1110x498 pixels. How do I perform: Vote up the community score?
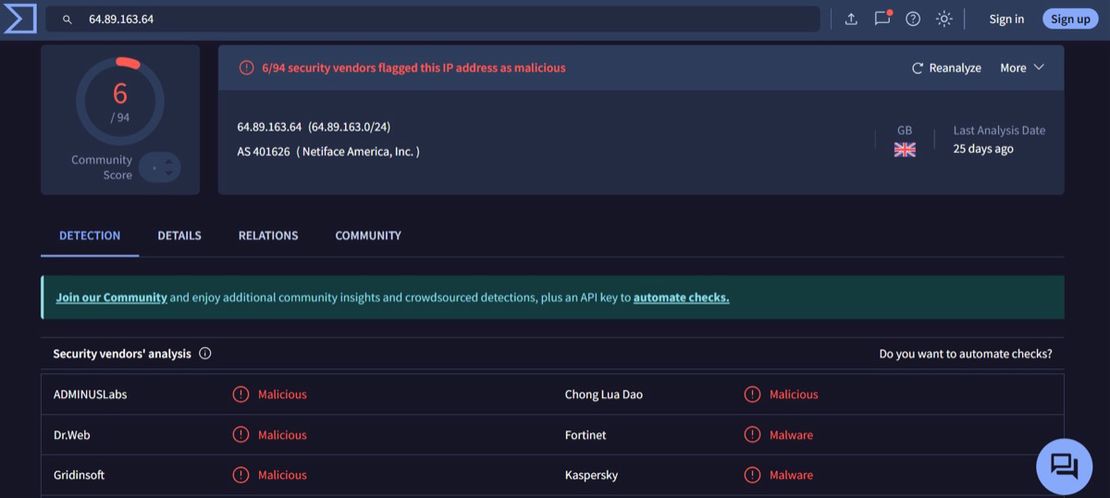coord(168,162)
